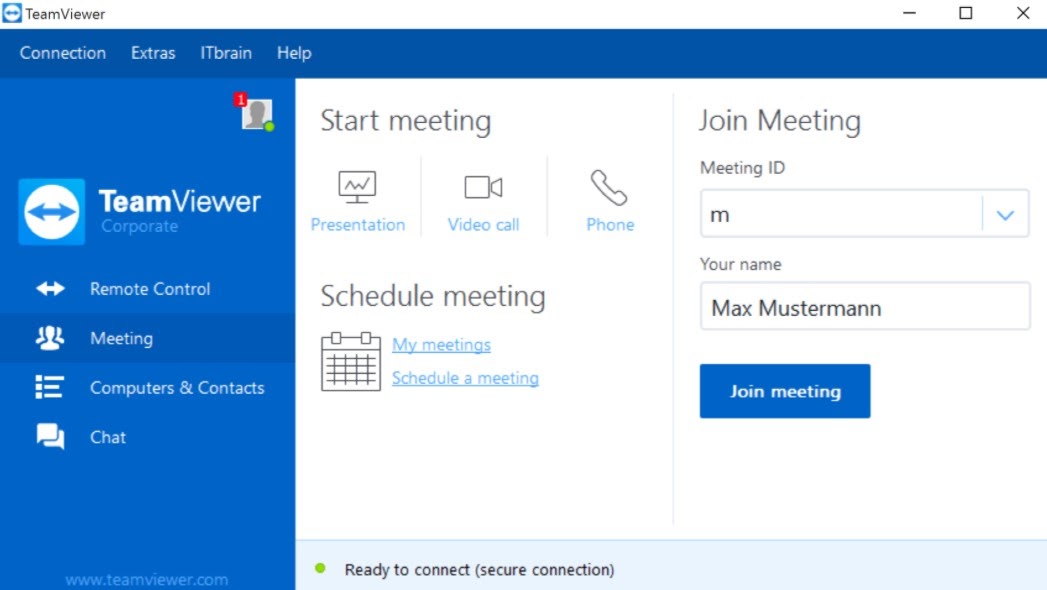Click the TeamViewer logo icon in sidebar

[52, 212]
